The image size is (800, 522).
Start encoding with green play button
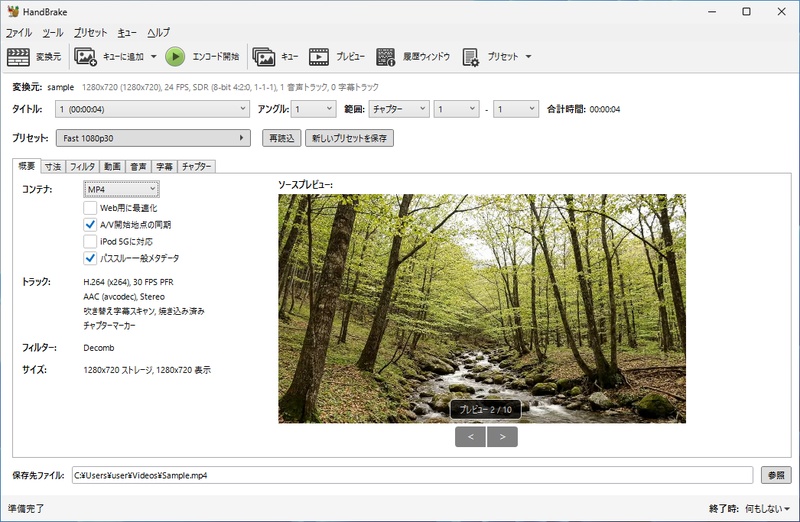point(175,57)
